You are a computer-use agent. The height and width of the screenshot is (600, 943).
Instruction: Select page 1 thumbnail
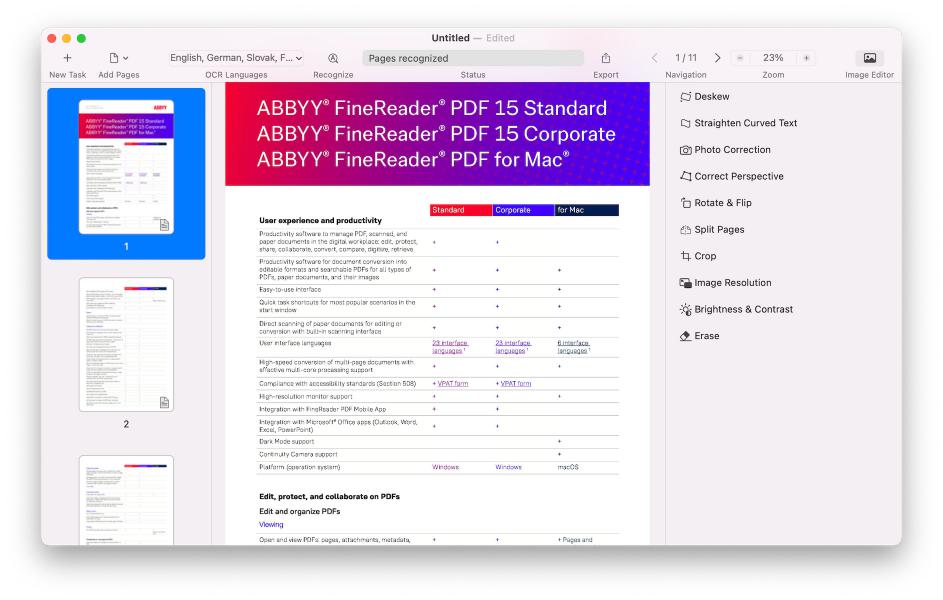coord(126,167)
